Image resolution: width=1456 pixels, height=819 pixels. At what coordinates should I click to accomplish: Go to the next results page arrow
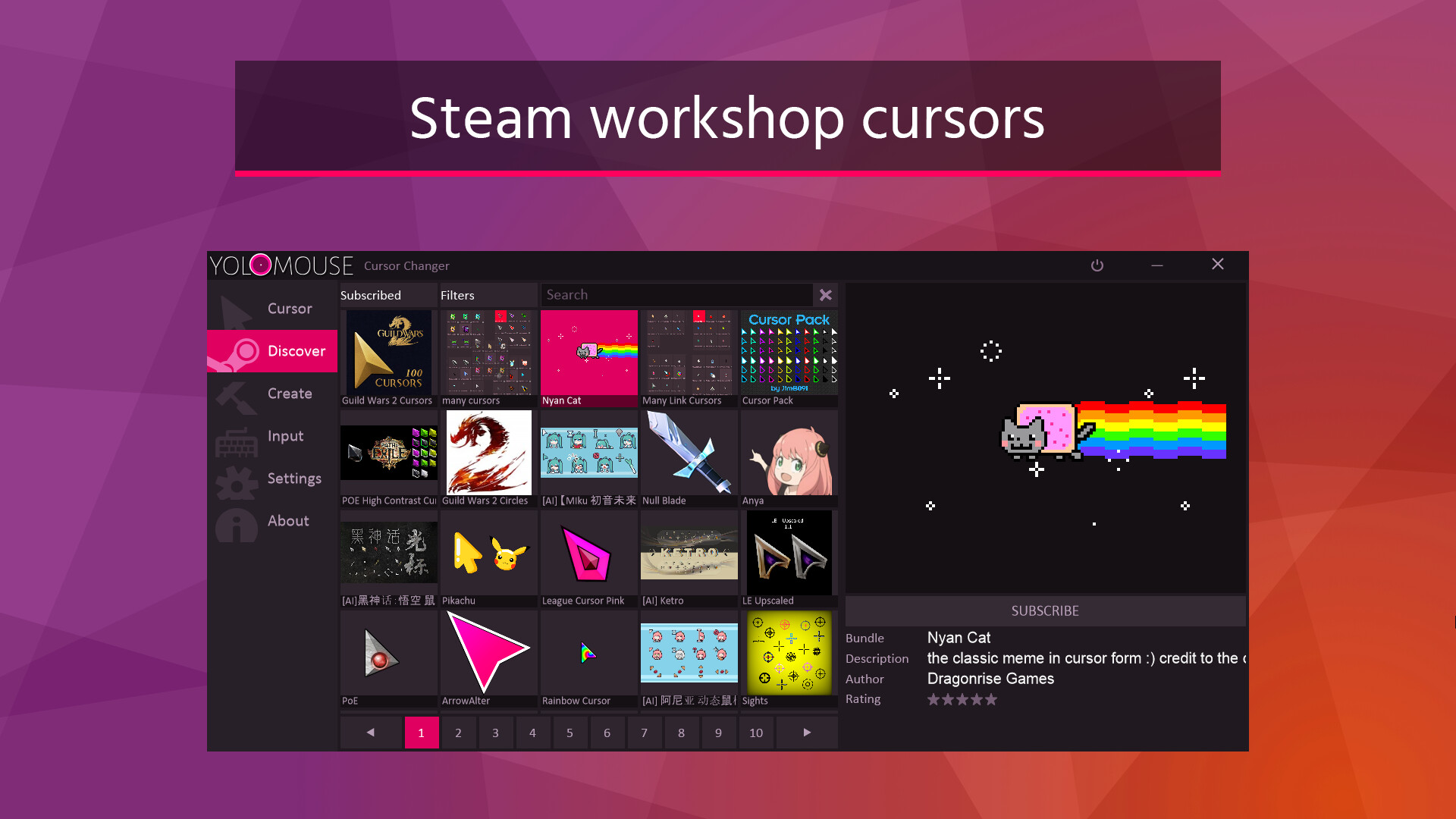pyautogui.click(x=806, y=732)
